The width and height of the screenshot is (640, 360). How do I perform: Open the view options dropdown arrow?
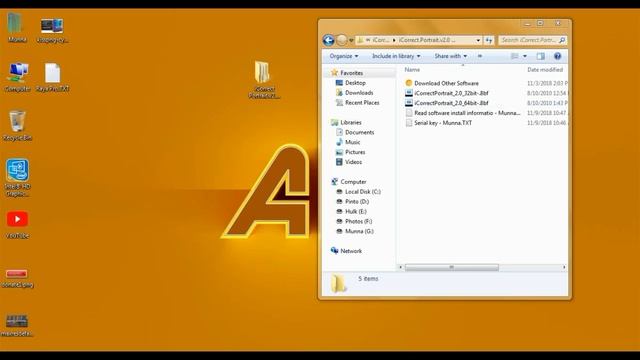525,56
